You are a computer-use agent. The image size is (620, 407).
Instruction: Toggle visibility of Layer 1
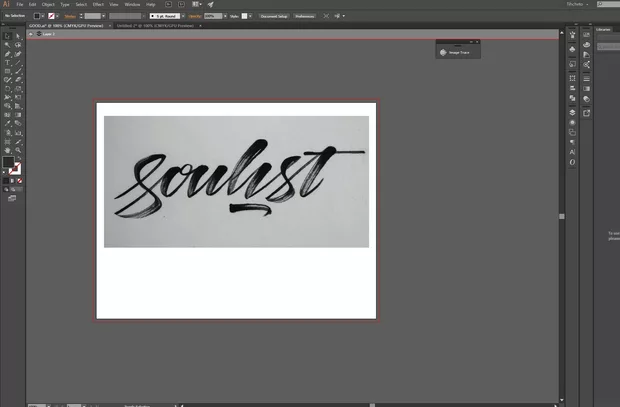[x=33, y=33]
